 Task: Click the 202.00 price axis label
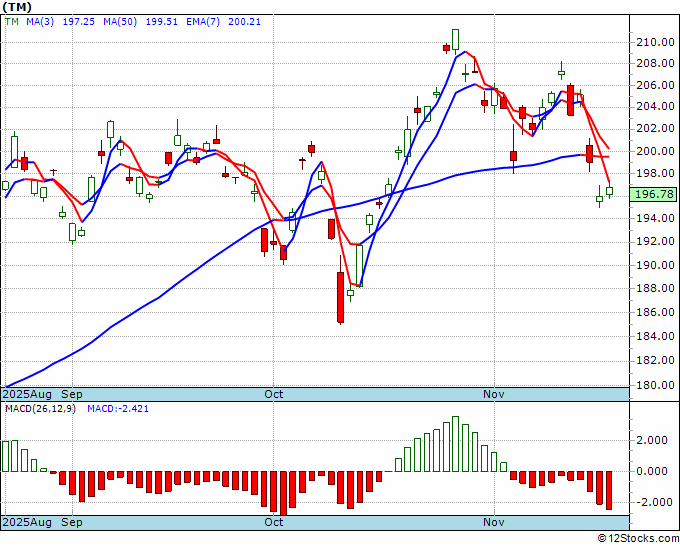coord(655,128)
